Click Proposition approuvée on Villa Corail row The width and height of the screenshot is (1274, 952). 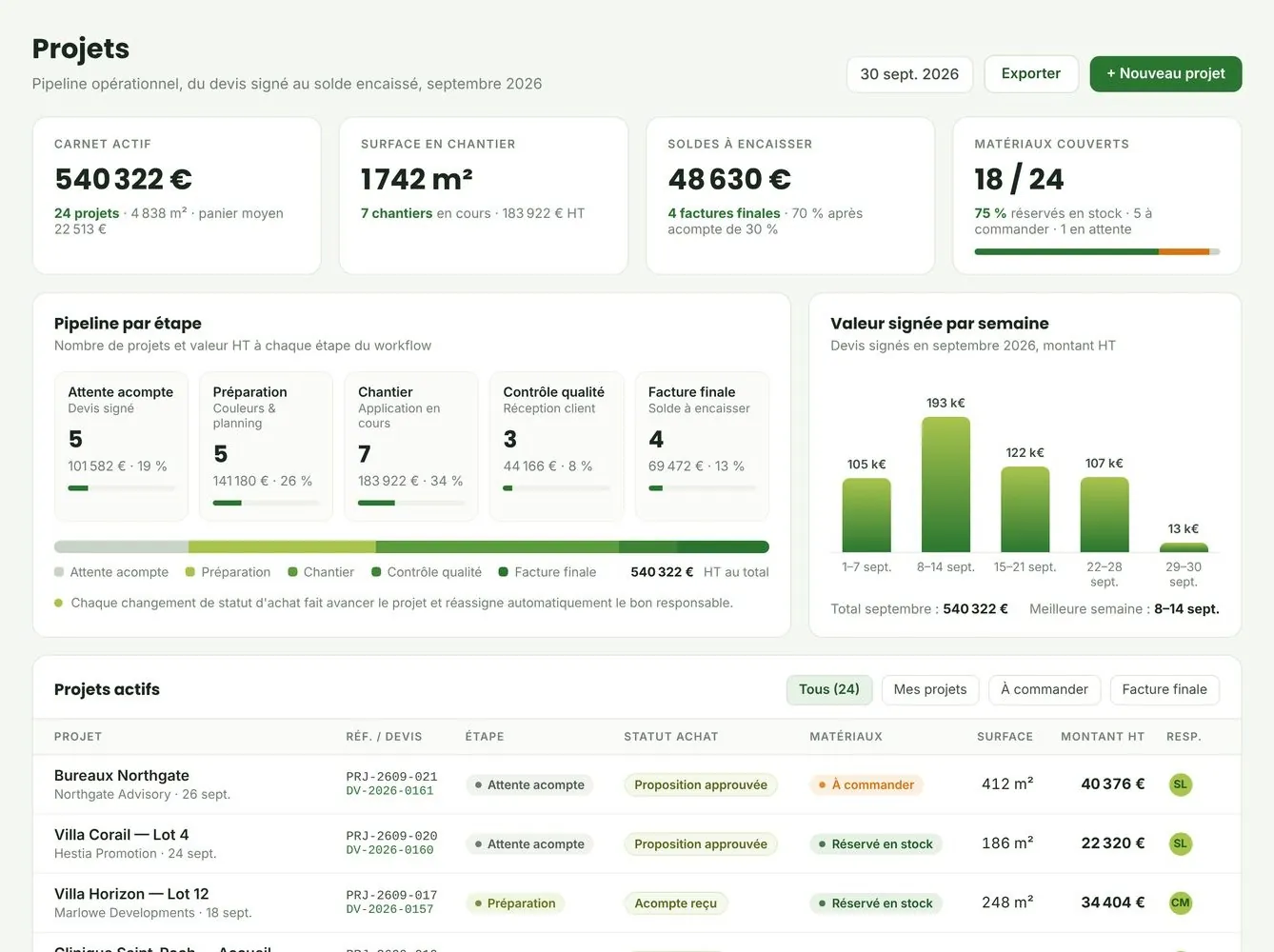pyautogui.click(x=701, y=844)
